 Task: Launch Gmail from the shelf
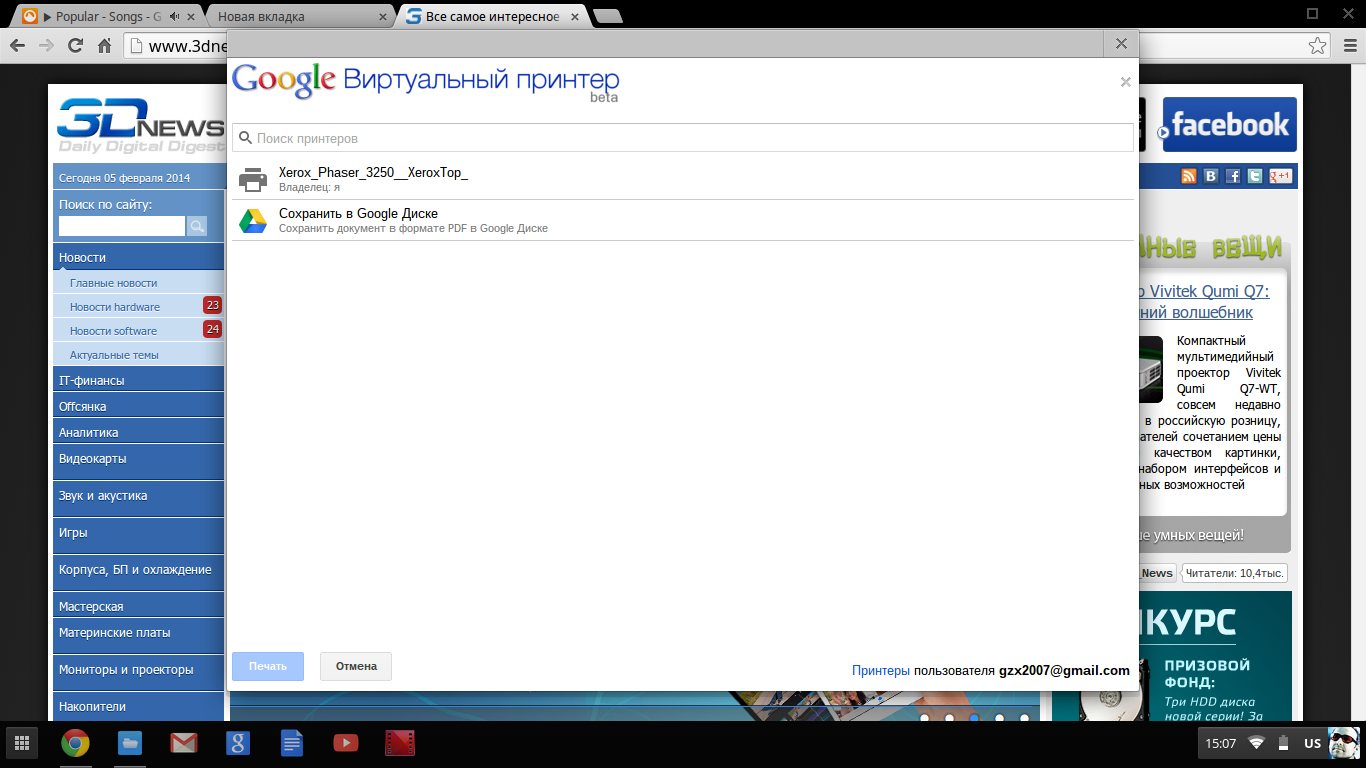coord(183,743)
